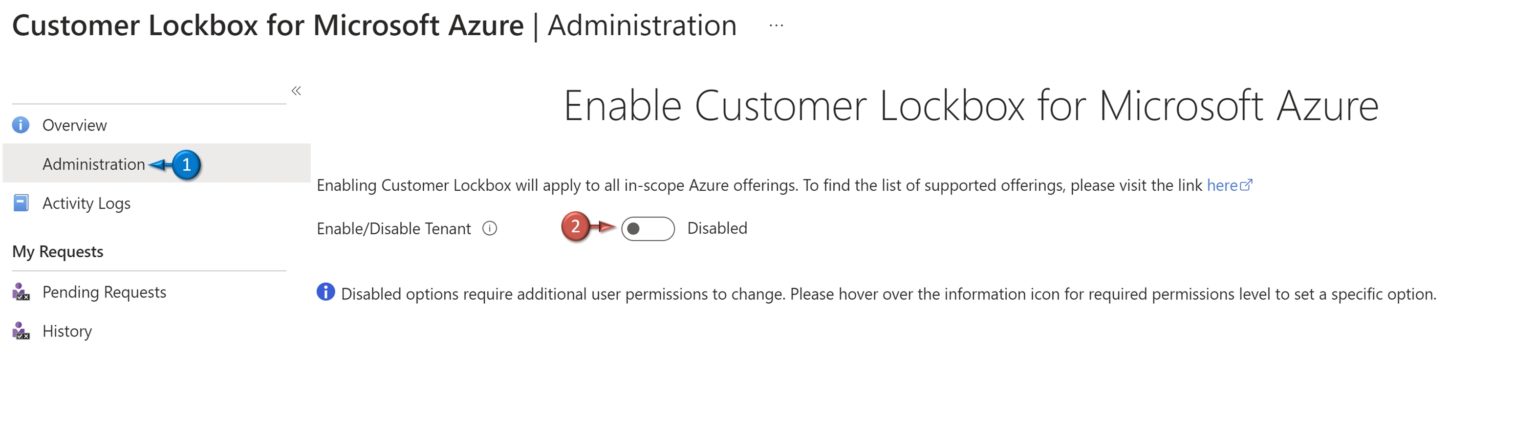Screen dimensions: 1536x426
Task: Toggle the Enable/Disable Tenant switch
Action: (x=647, y=229)
